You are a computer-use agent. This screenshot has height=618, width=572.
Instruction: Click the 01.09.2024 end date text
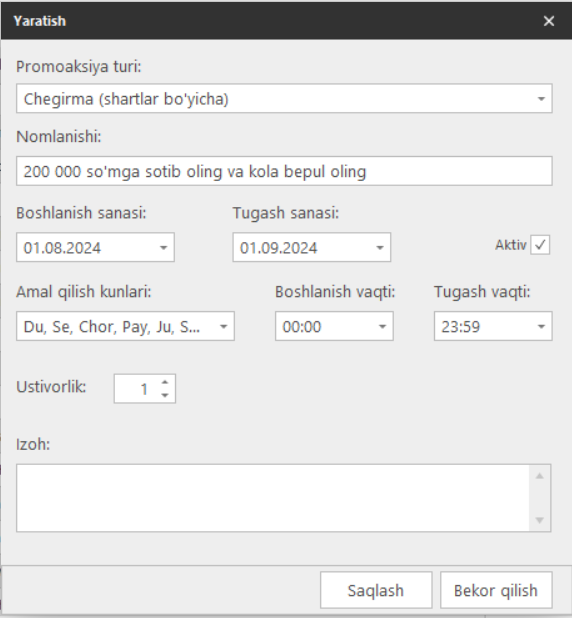coord(279,248)
